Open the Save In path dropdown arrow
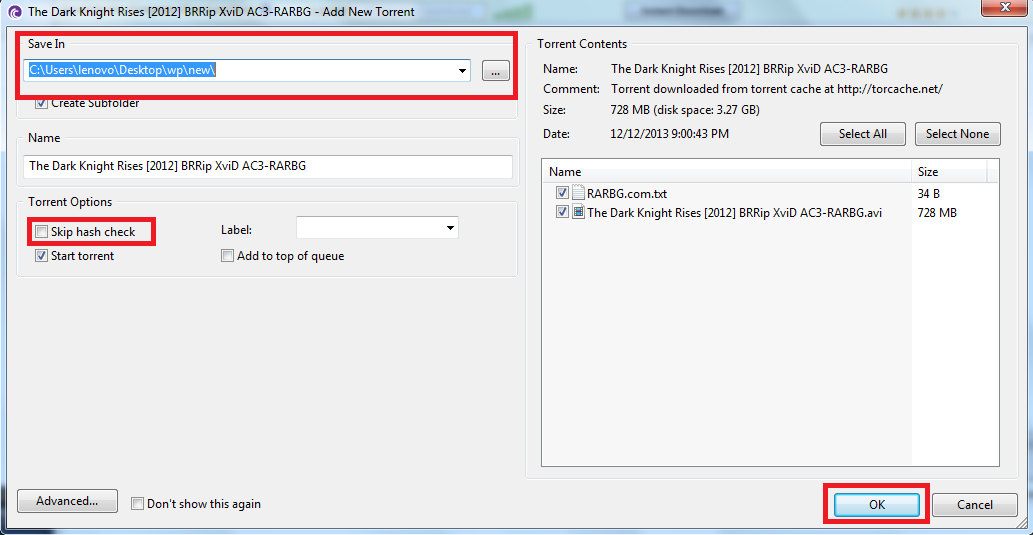Viewport: 1033px width, 535px height. (x=462, y=71)
